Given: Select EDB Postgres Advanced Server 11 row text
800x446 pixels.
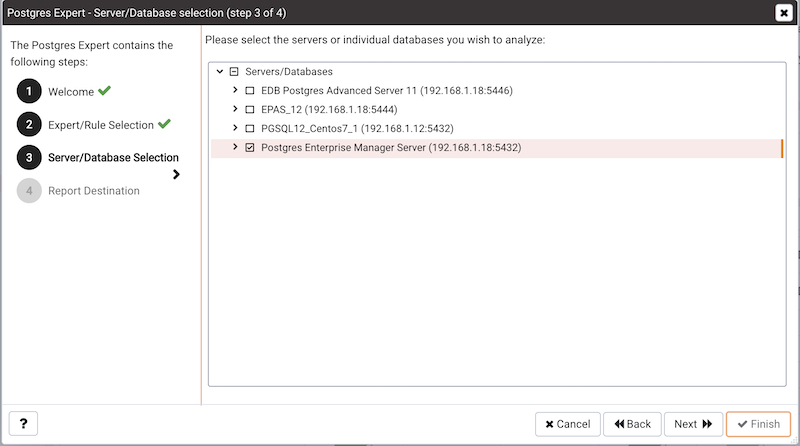Looking at the screenshot, I should point(387,90).
